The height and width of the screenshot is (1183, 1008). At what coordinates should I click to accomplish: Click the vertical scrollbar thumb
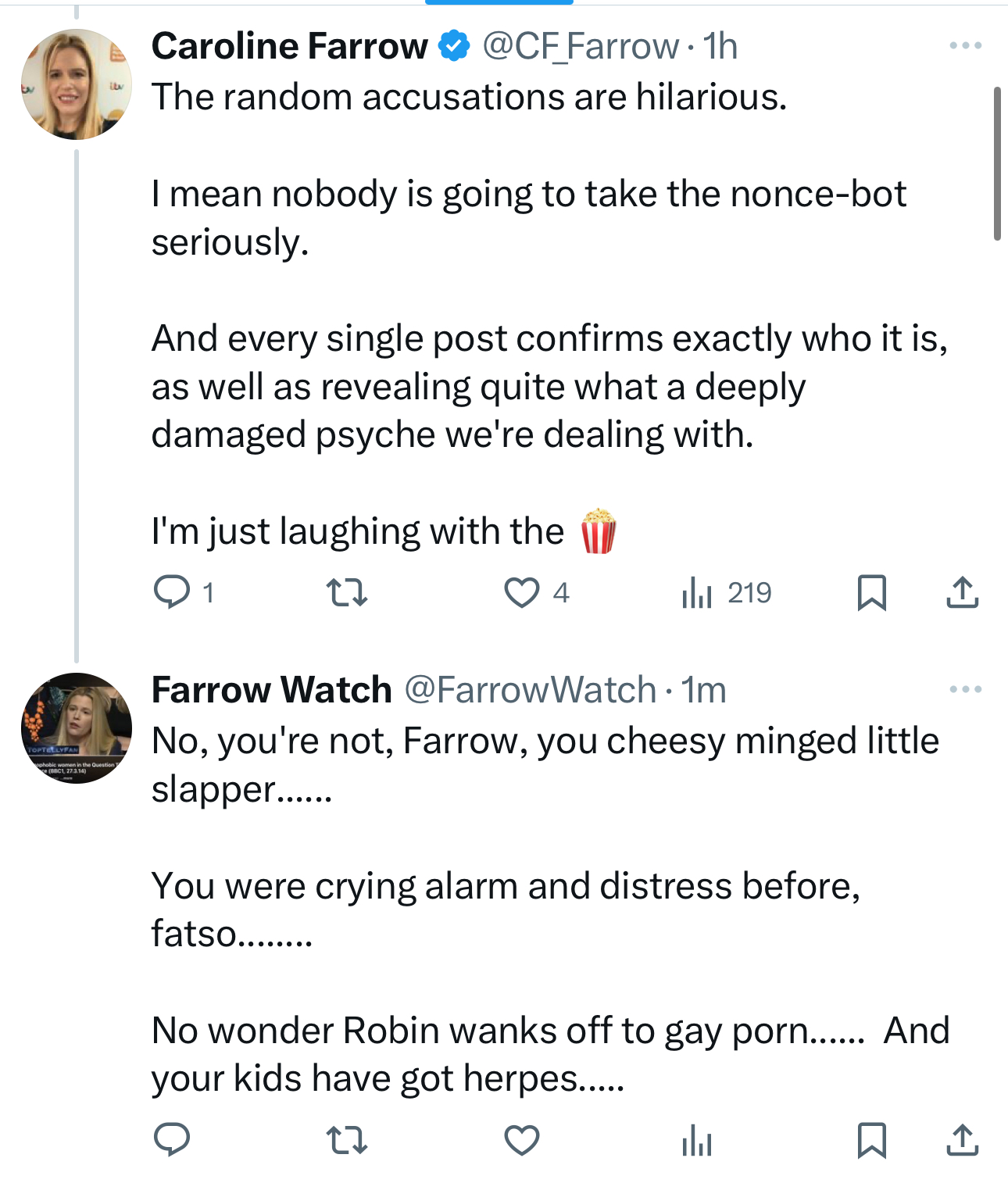click(x=997, y=164)
